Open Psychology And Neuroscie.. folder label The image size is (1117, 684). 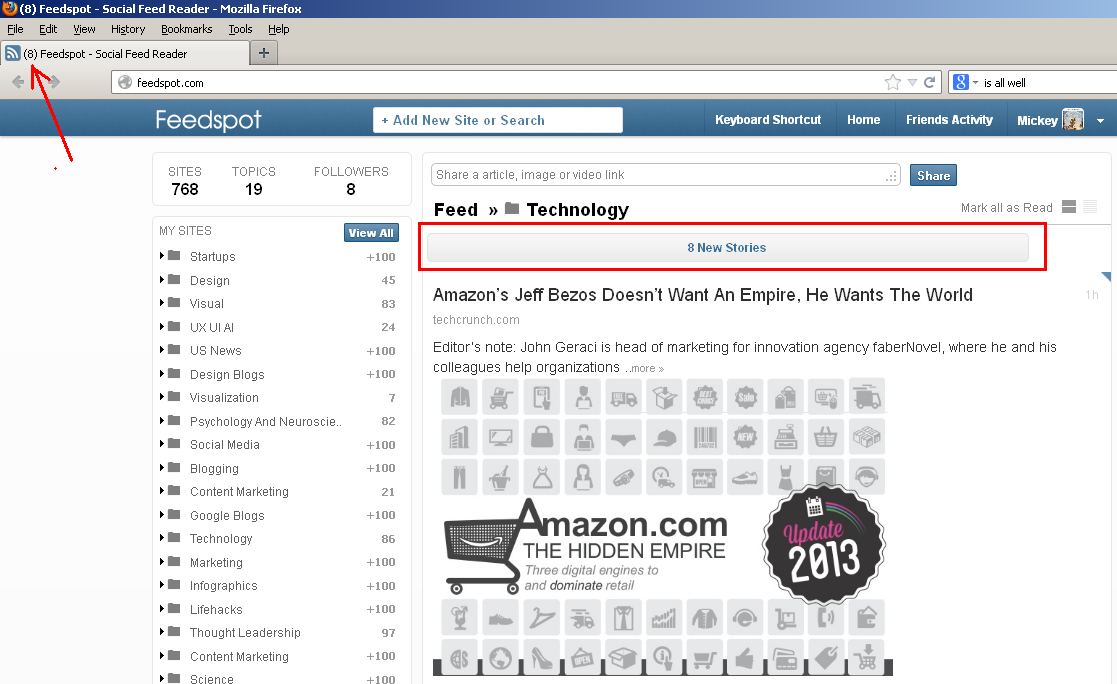[266, 421]
